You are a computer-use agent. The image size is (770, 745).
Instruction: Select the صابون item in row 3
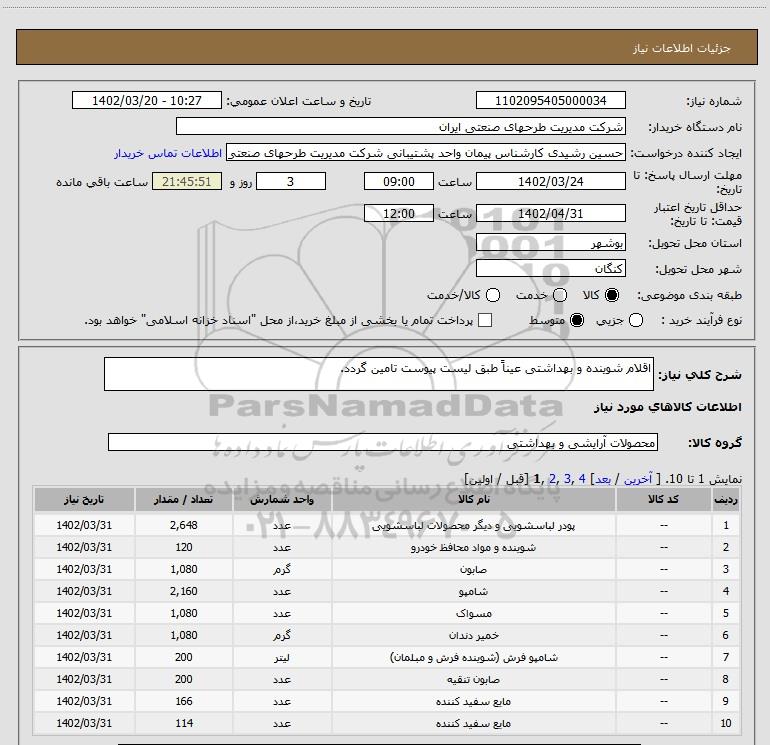473,570
